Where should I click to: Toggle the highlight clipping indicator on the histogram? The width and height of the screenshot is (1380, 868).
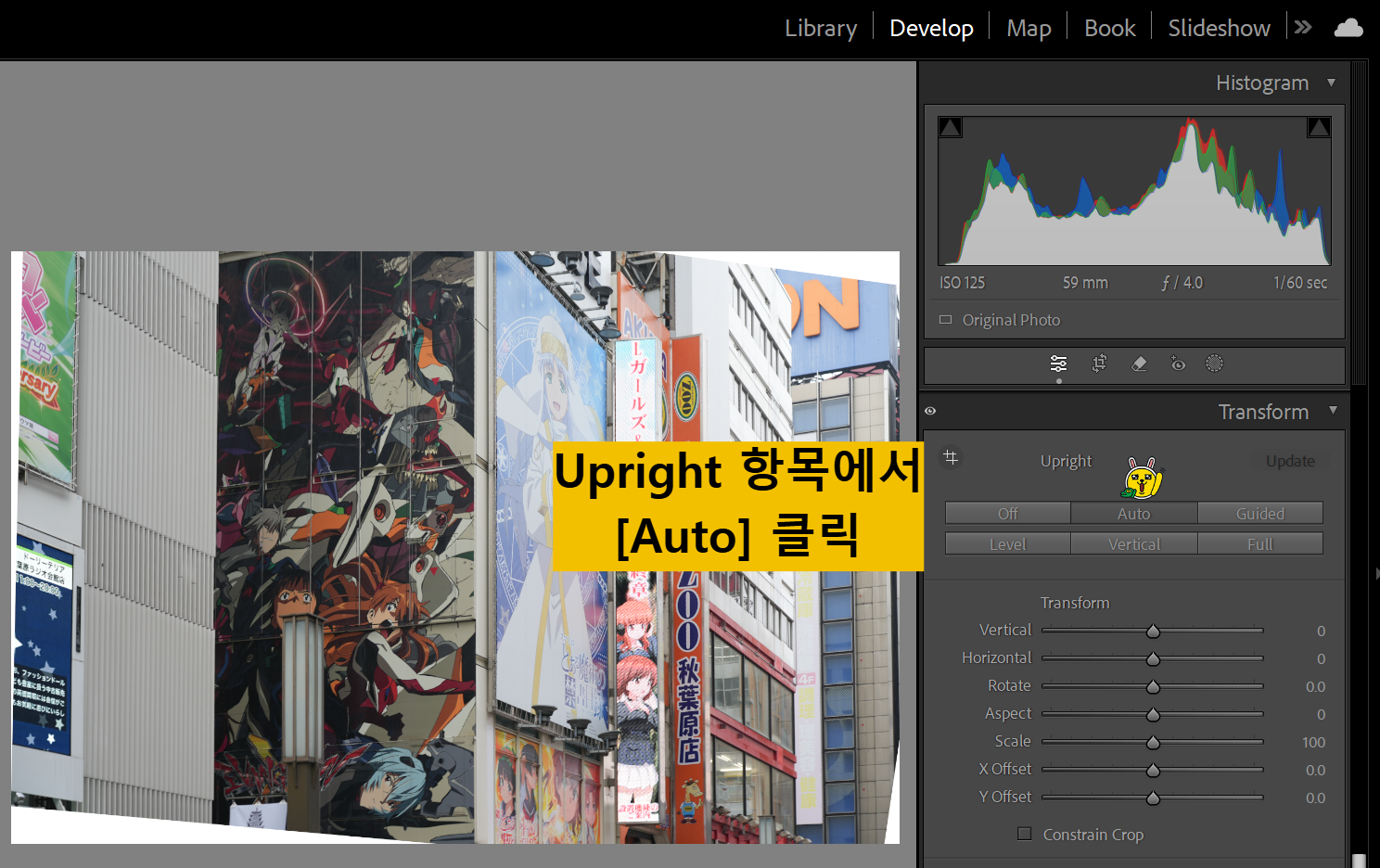[1318, 126]
